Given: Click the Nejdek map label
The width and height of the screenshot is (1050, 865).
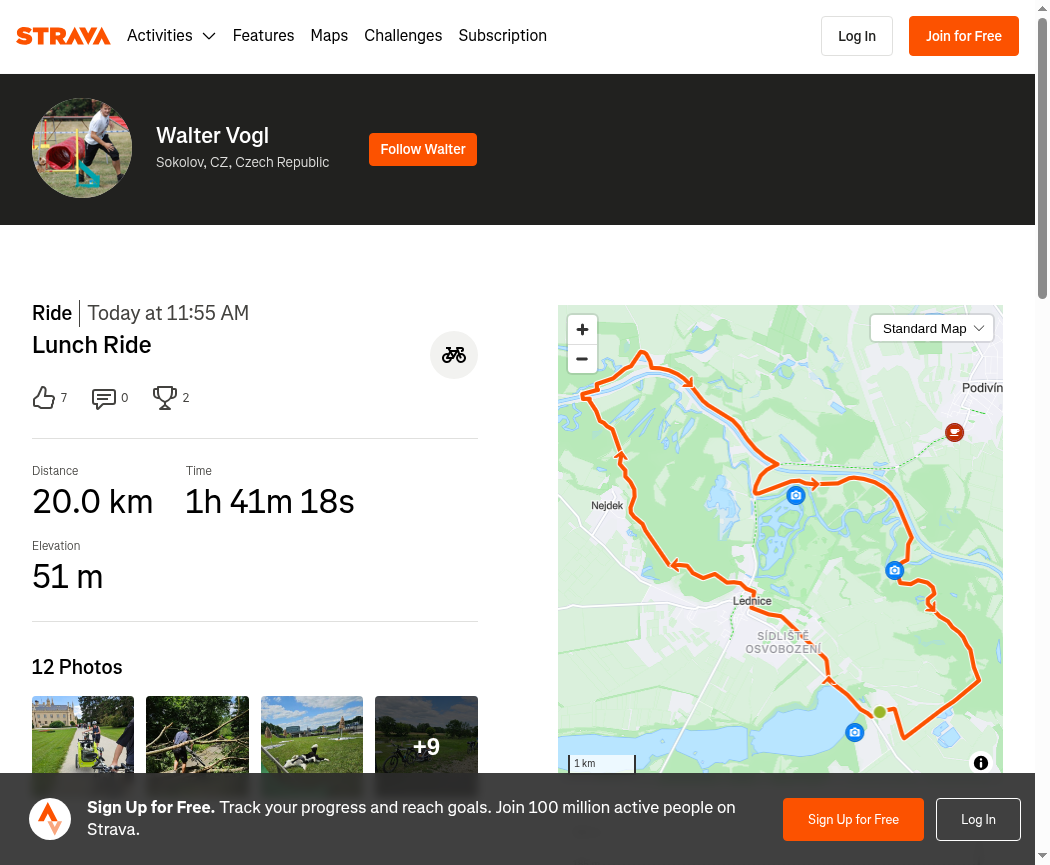Looking at the screenshot, I should 607,505.
